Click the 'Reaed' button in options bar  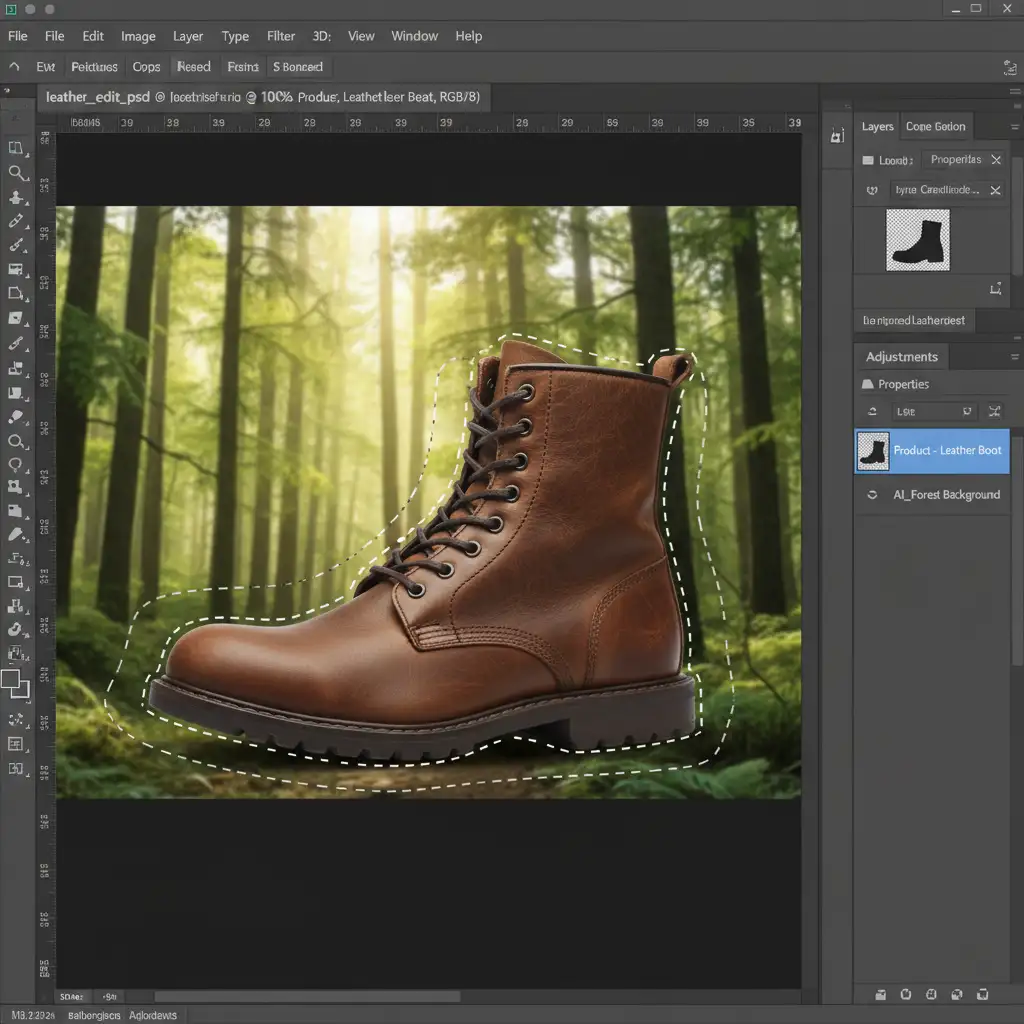(x=193, y=67)
